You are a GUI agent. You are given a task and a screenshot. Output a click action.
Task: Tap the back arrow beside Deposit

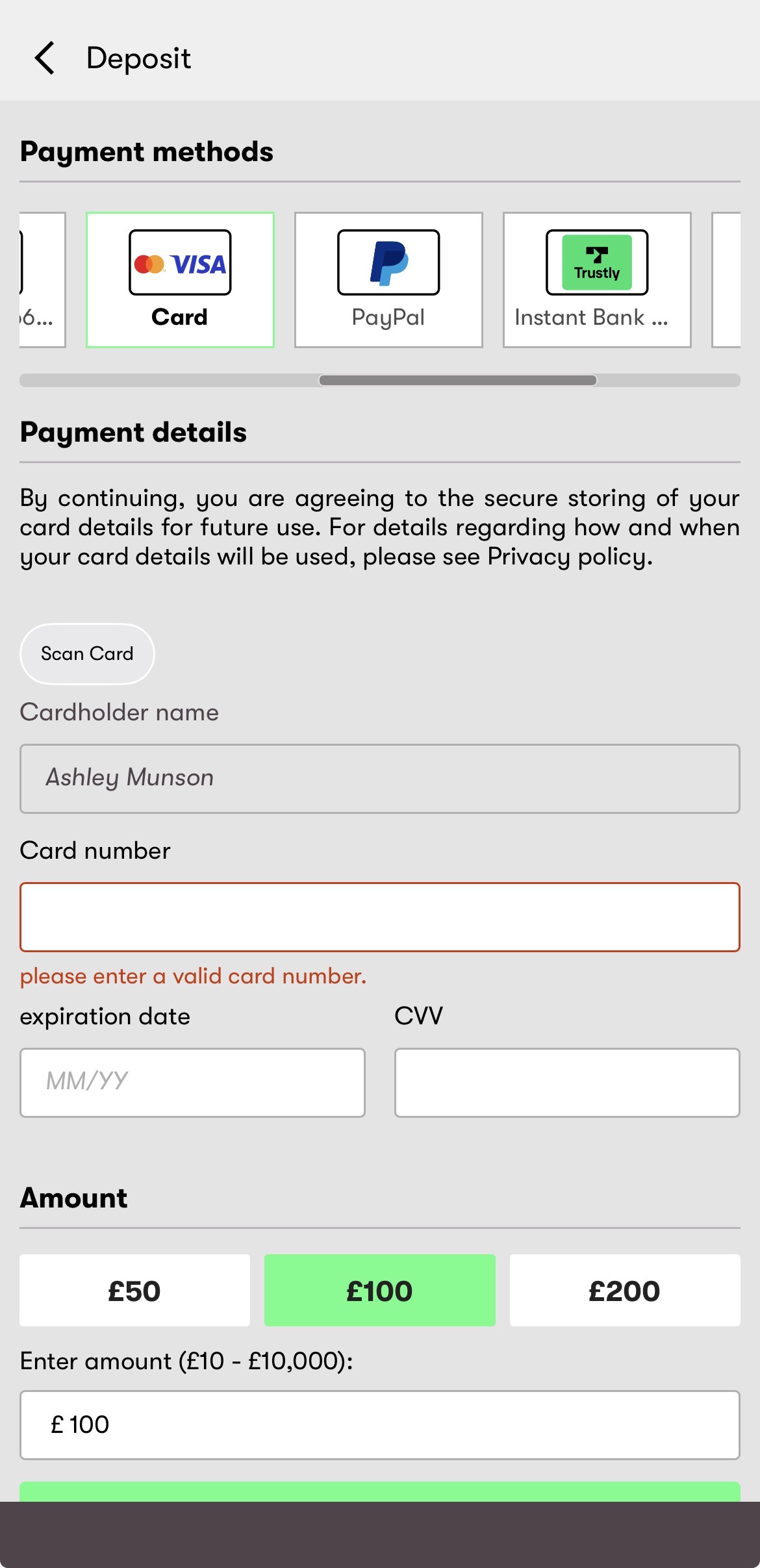coord(44,58)
